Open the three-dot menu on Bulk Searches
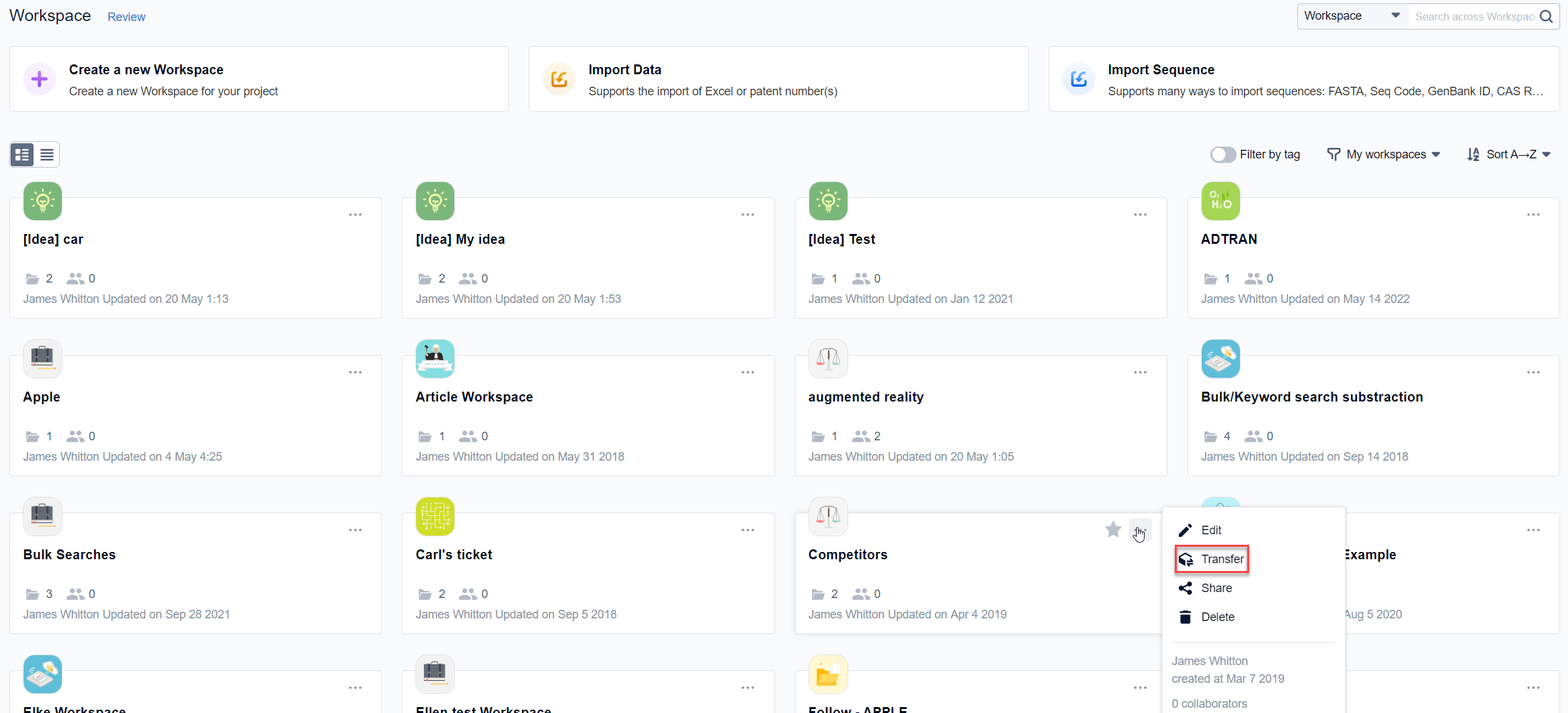 [356, 530]
